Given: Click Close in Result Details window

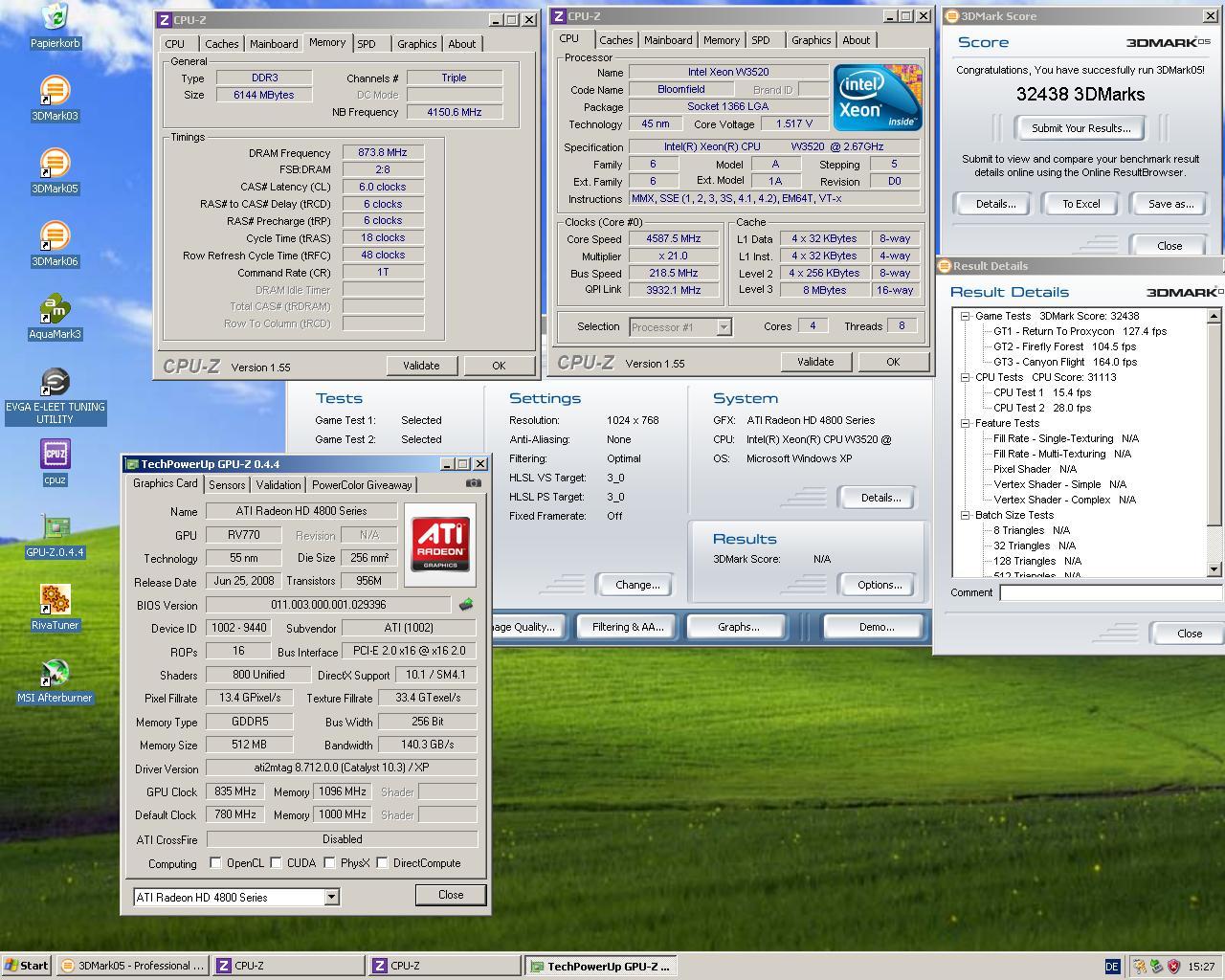Looking at the screenshot, I should [x=1189, y=634].
